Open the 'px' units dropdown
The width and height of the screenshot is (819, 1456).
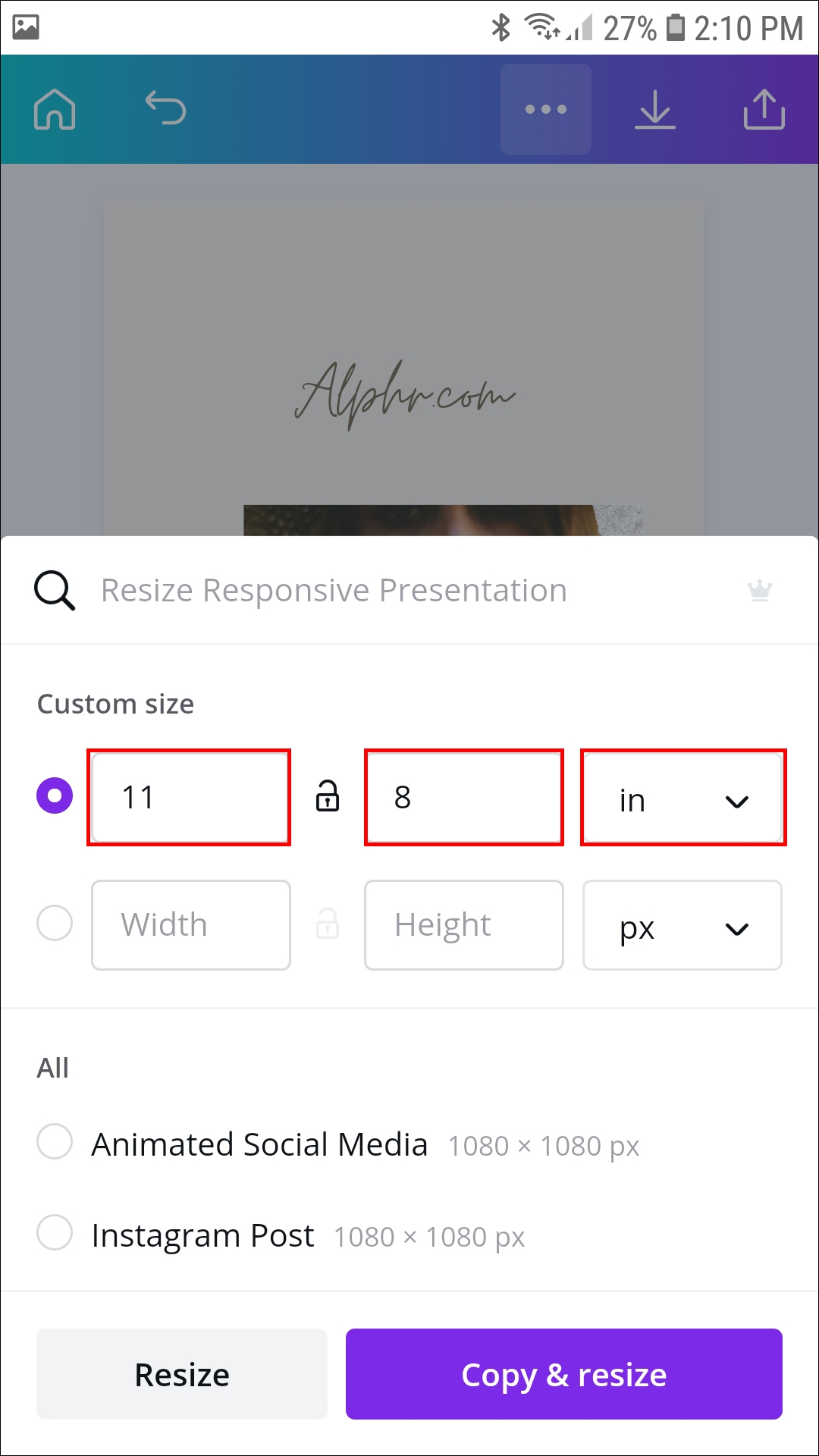click(682, 925)
